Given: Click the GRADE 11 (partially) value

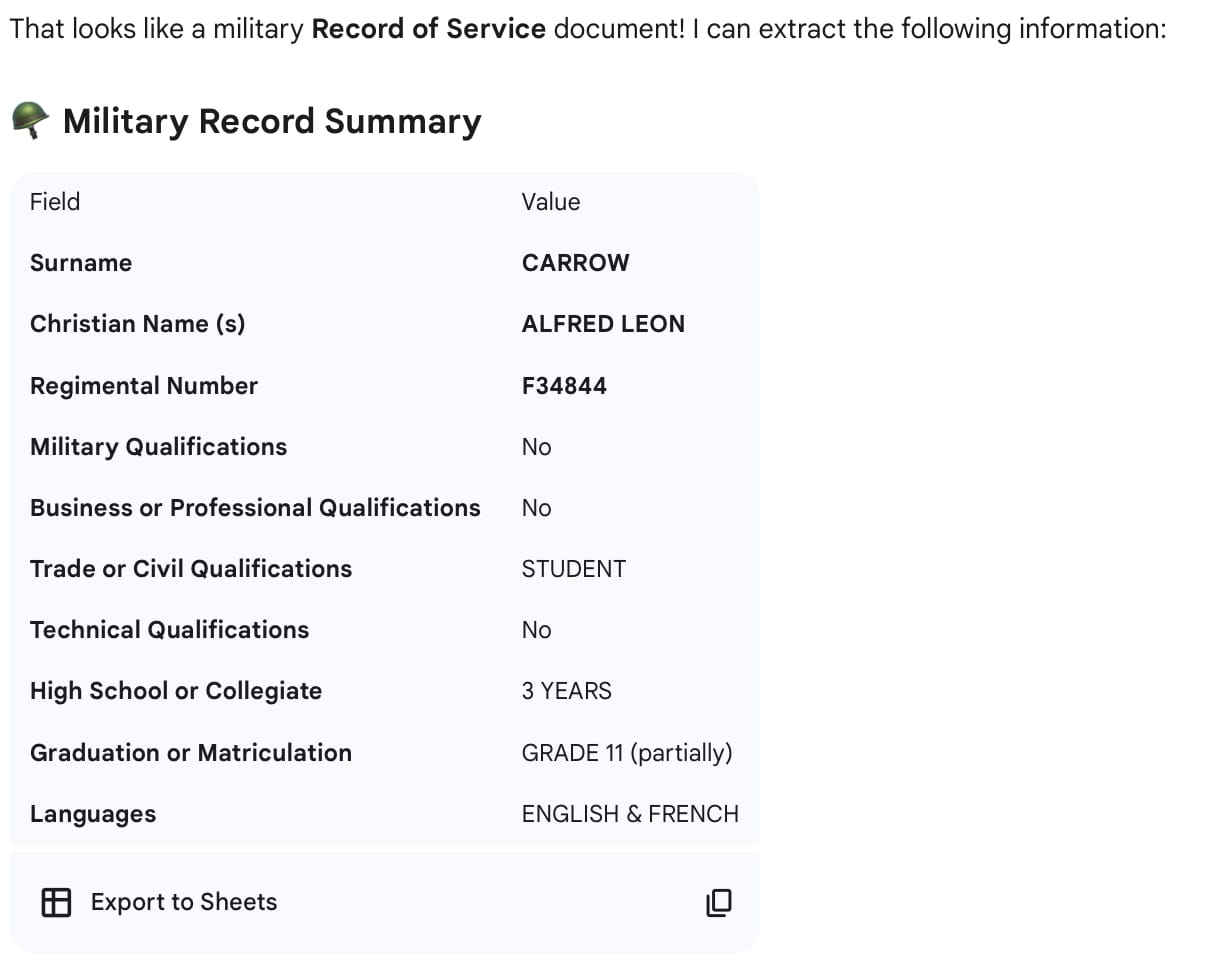Looking at the screenshot, I should (626, 753).
